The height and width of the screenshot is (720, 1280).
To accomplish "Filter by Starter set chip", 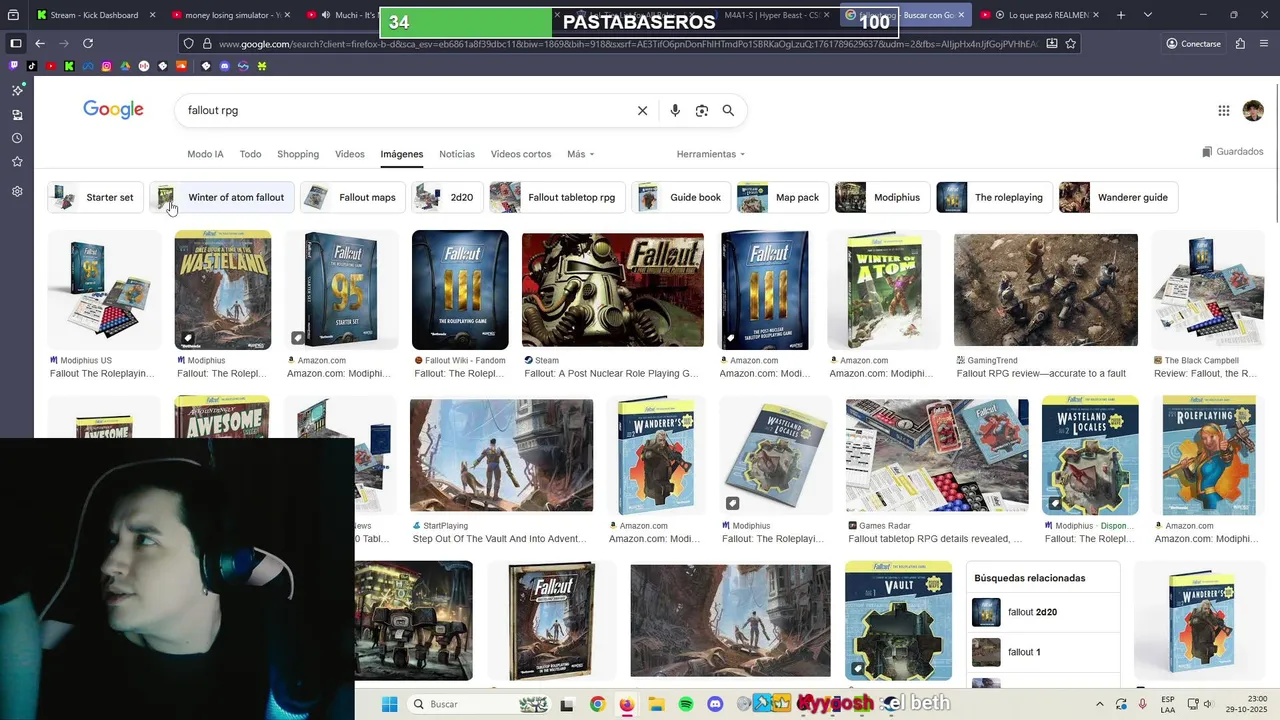I will [96, 197].
